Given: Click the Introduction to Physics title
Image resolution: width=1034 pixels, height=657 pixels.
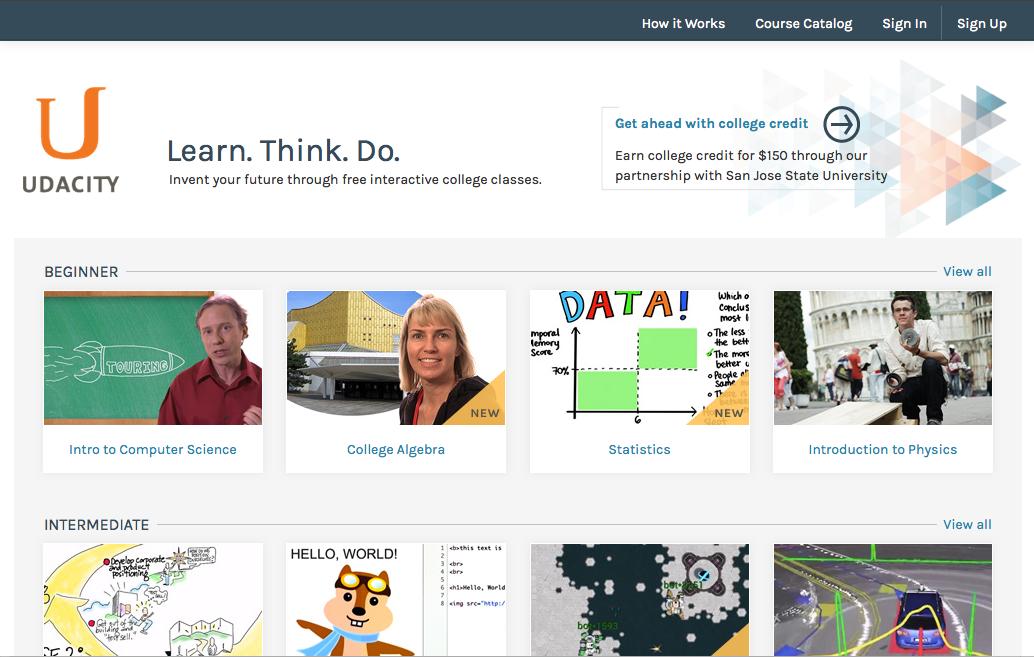Looking at the screenshot, I should [882, 449].
